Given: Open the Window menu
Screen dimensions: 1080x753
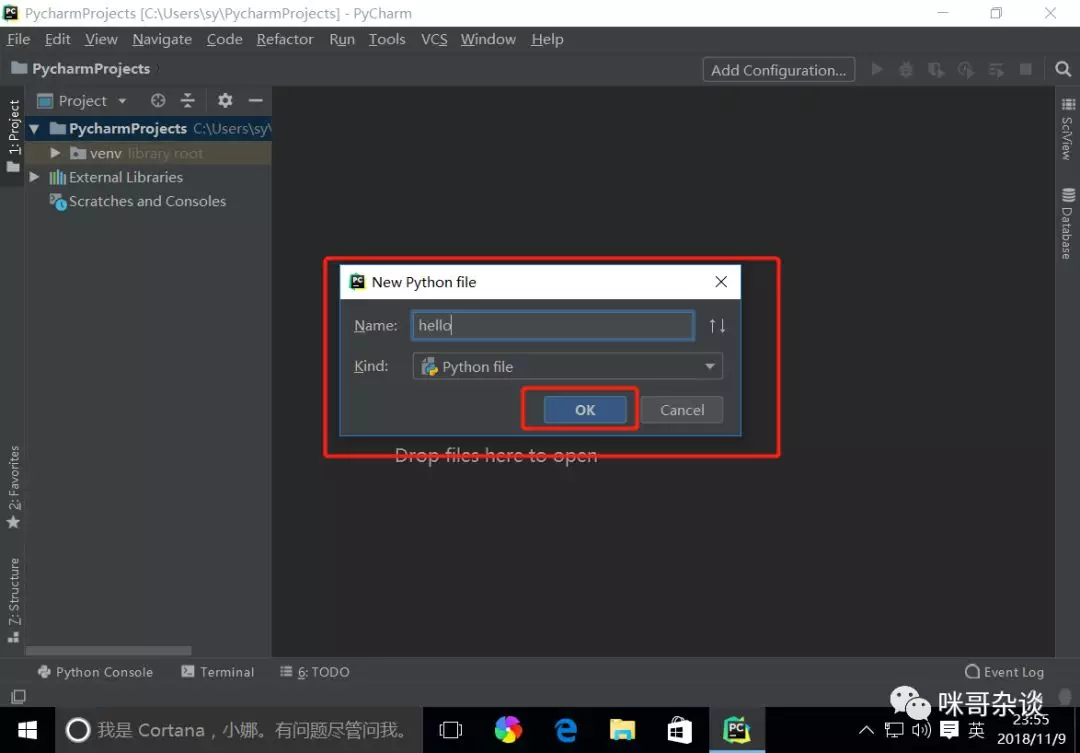Looking at the screenshot, I should pyautogui.click(x=488, y=39).
